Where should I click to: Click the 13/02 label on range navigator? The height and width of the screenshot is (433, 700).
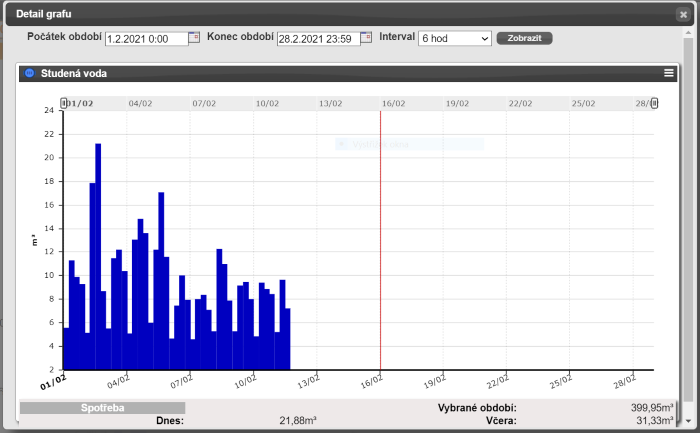coord(331,103)
